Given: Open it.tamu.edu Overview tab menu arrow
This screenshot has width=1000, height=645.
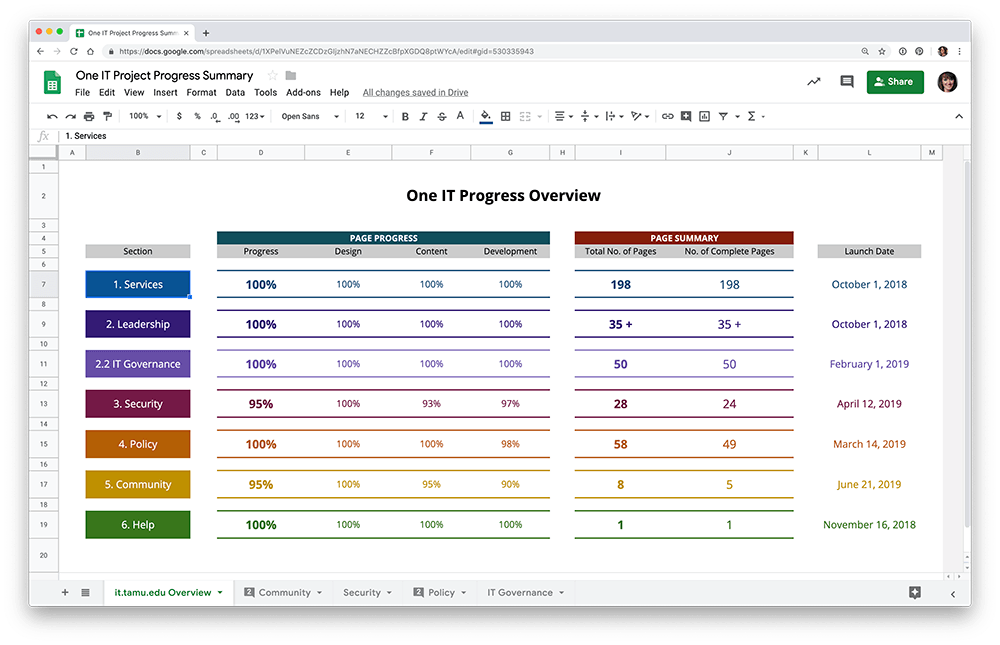Looking at the screenshot, I should [220, 593].
